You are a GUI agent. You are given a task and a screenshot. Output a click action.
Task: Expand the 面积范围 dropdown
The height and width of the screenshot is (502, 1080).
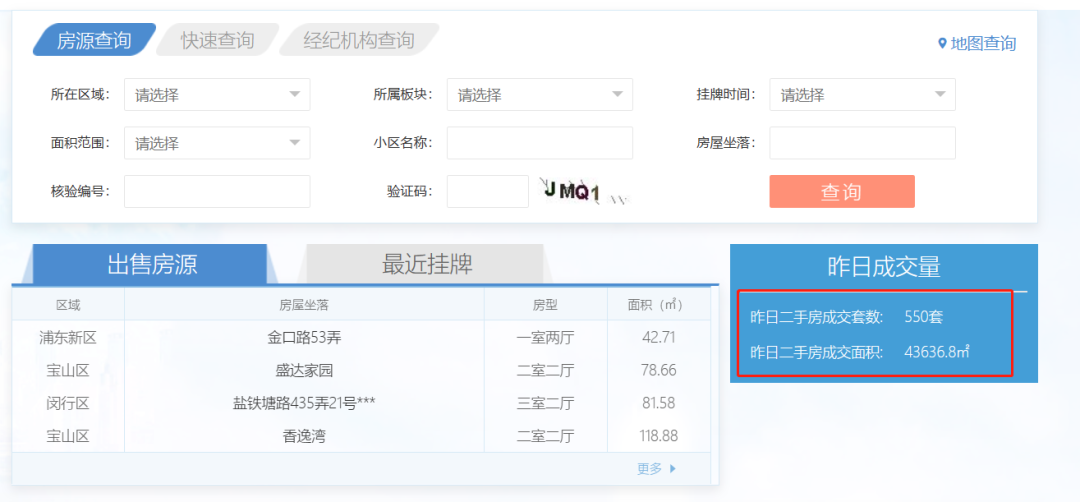[217, 143]
